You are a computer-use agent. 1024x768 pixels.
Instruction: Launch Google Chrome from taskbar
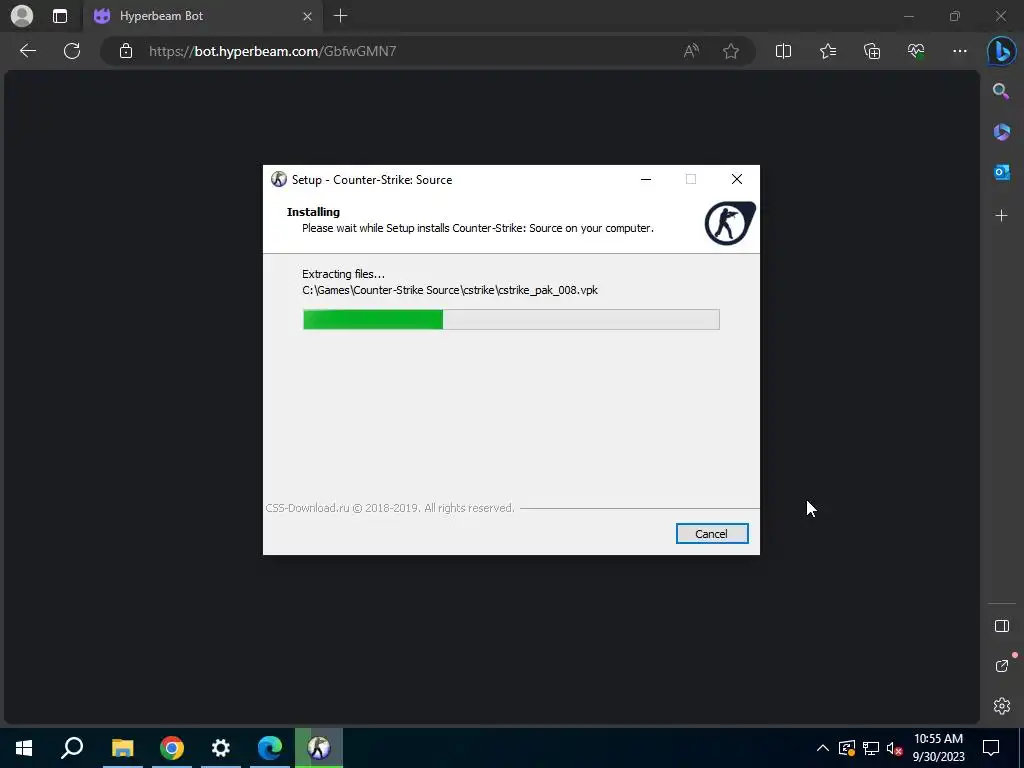pos(172,748)
